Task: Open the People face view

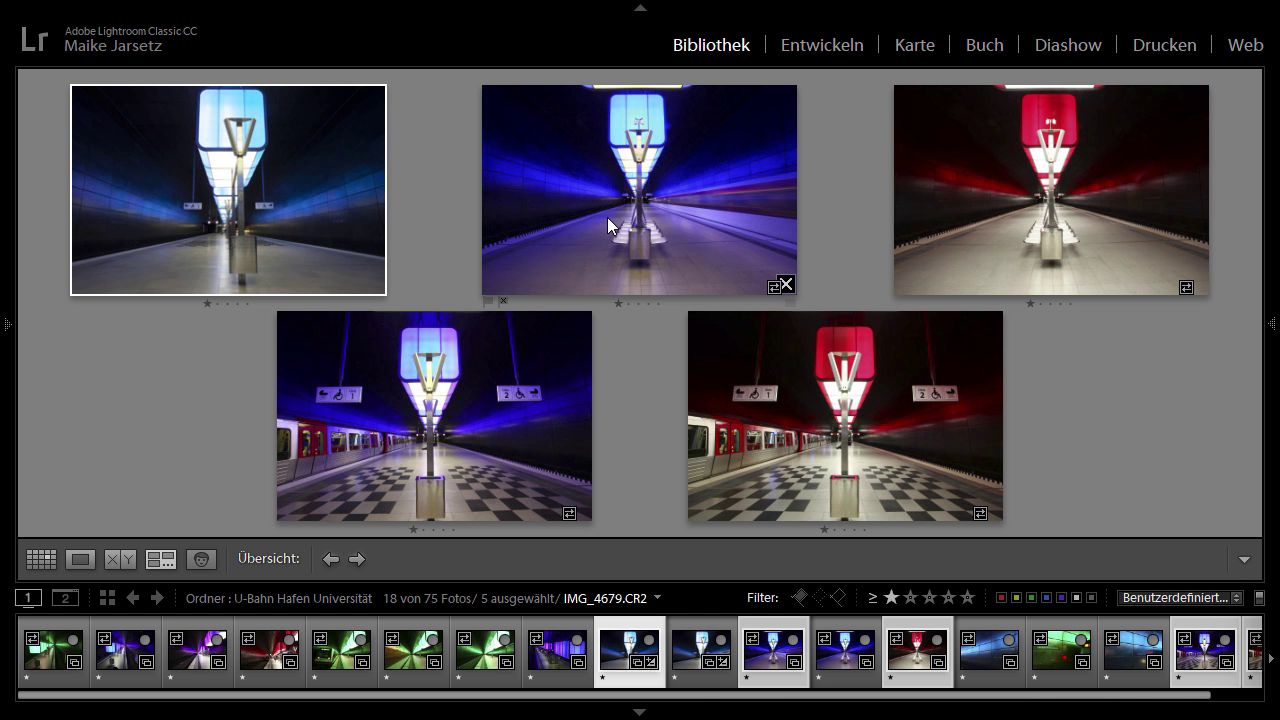Action: [x=201, y=560]
